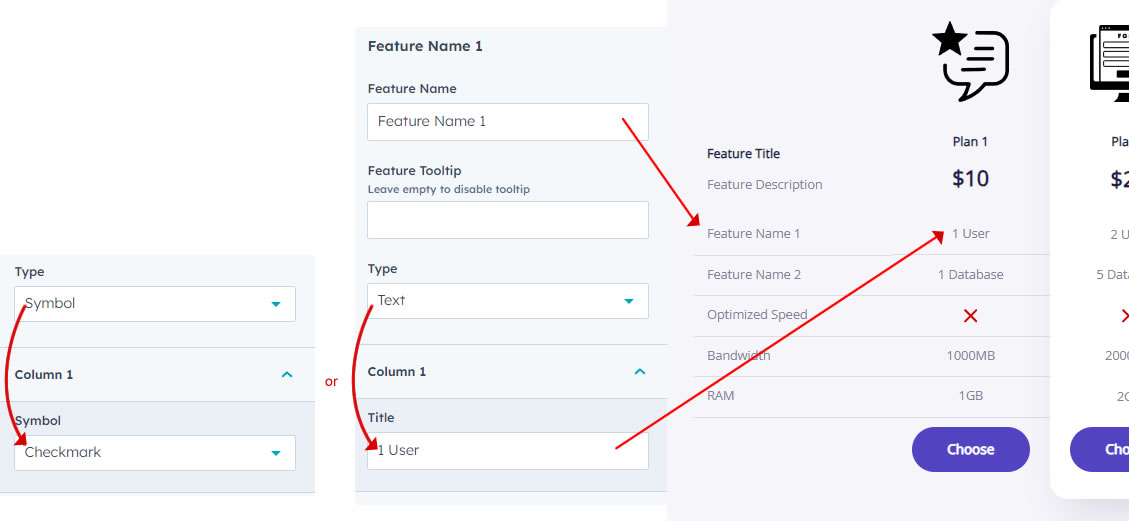The height and width of the screenshot is (521, 1129).
Task: Click the empty Feature Tooltip input field
Action: [x=507, y=220]
